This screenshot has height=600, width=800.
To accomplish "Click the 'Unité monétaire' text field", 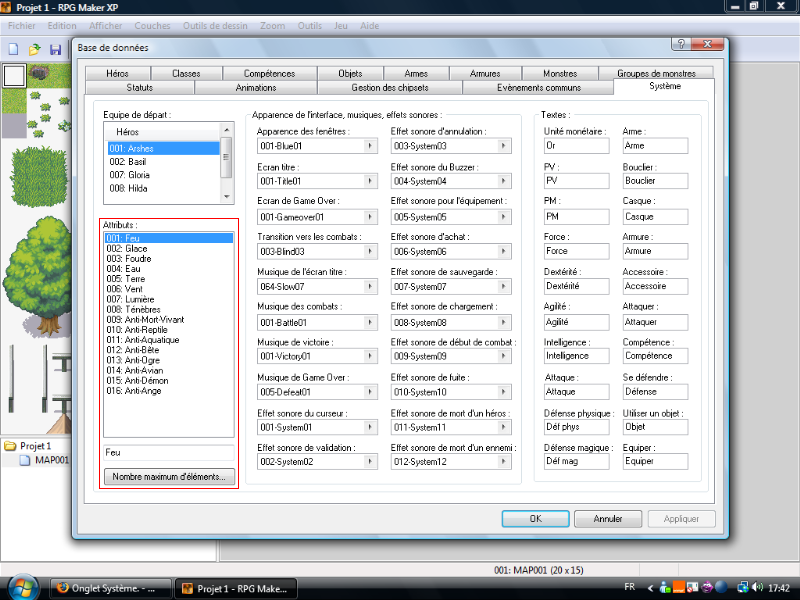I will coord(576,146).
